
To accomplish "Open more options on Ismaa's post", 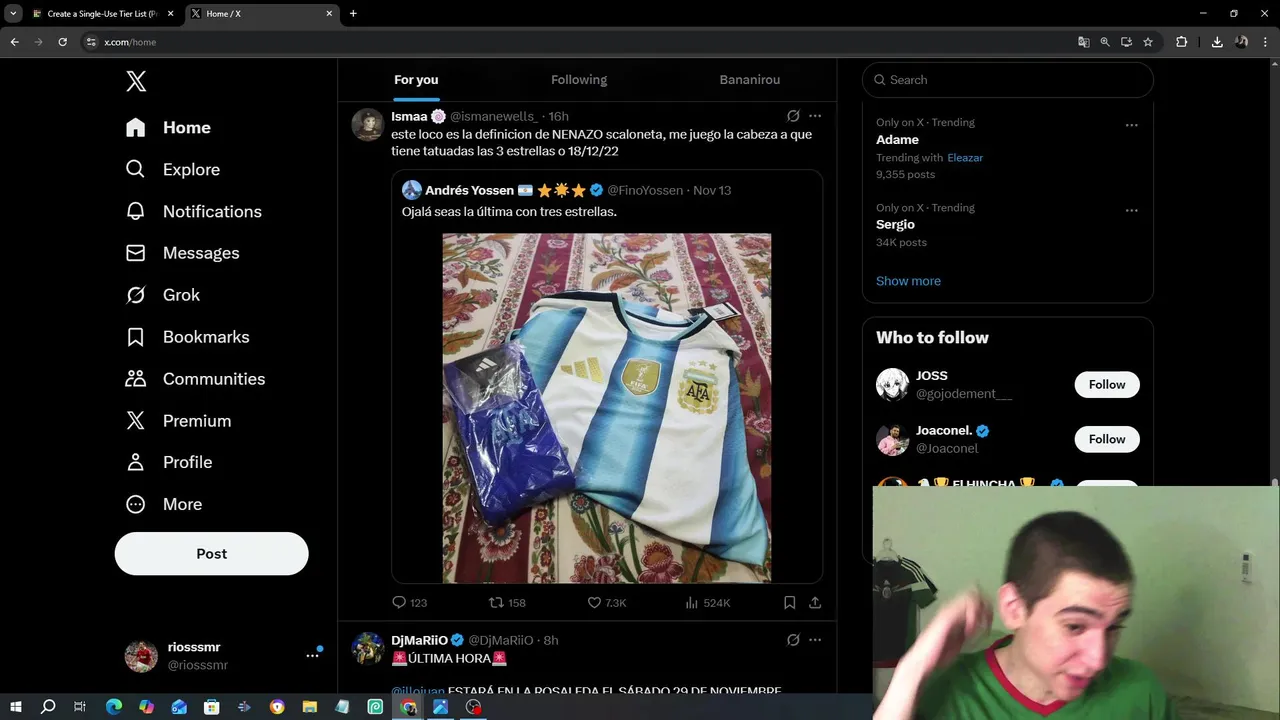I will pos(815,116).
